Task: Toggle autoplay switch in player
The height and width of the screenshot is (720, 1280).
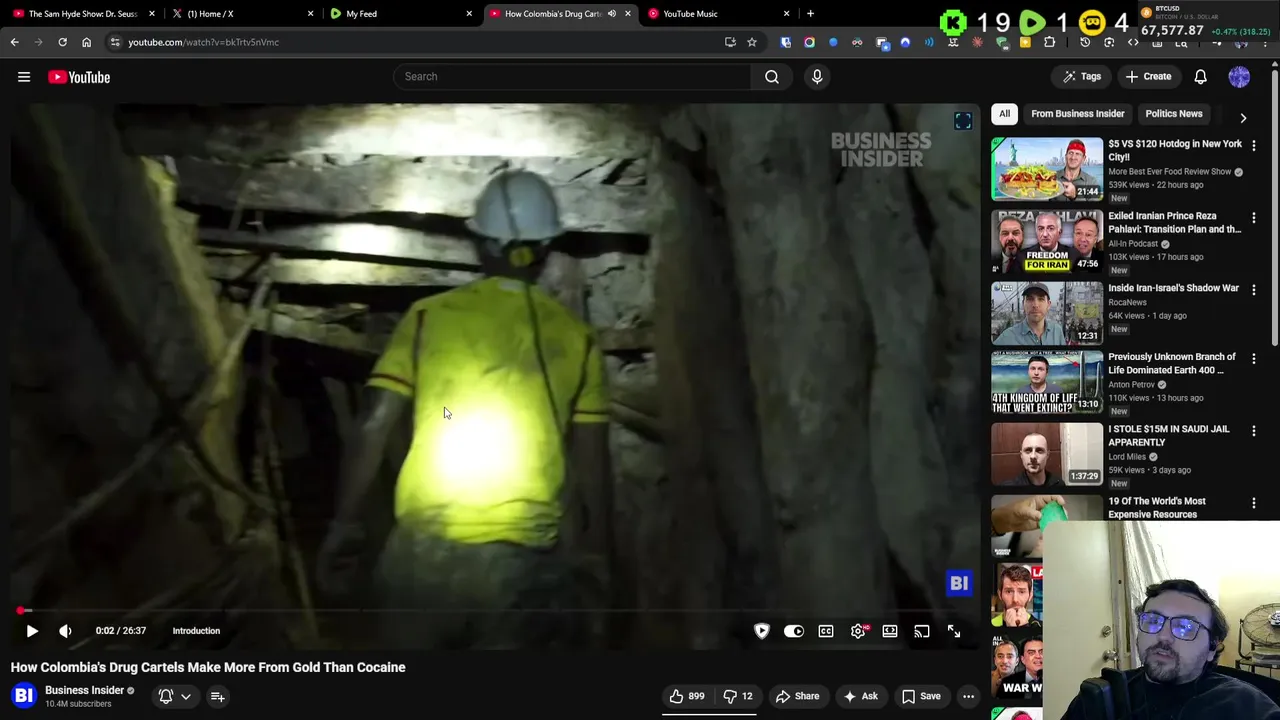Action: 794,631
